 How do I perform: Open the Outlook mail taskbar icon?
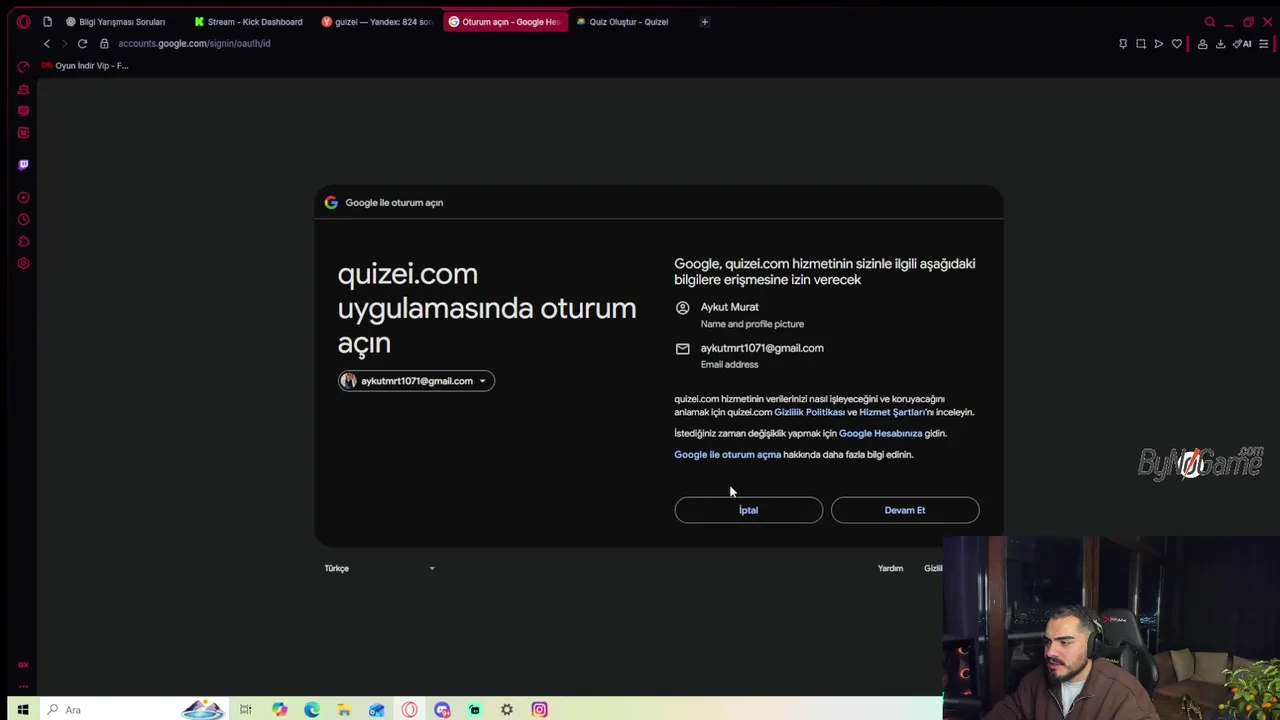[x=377, y=710]
